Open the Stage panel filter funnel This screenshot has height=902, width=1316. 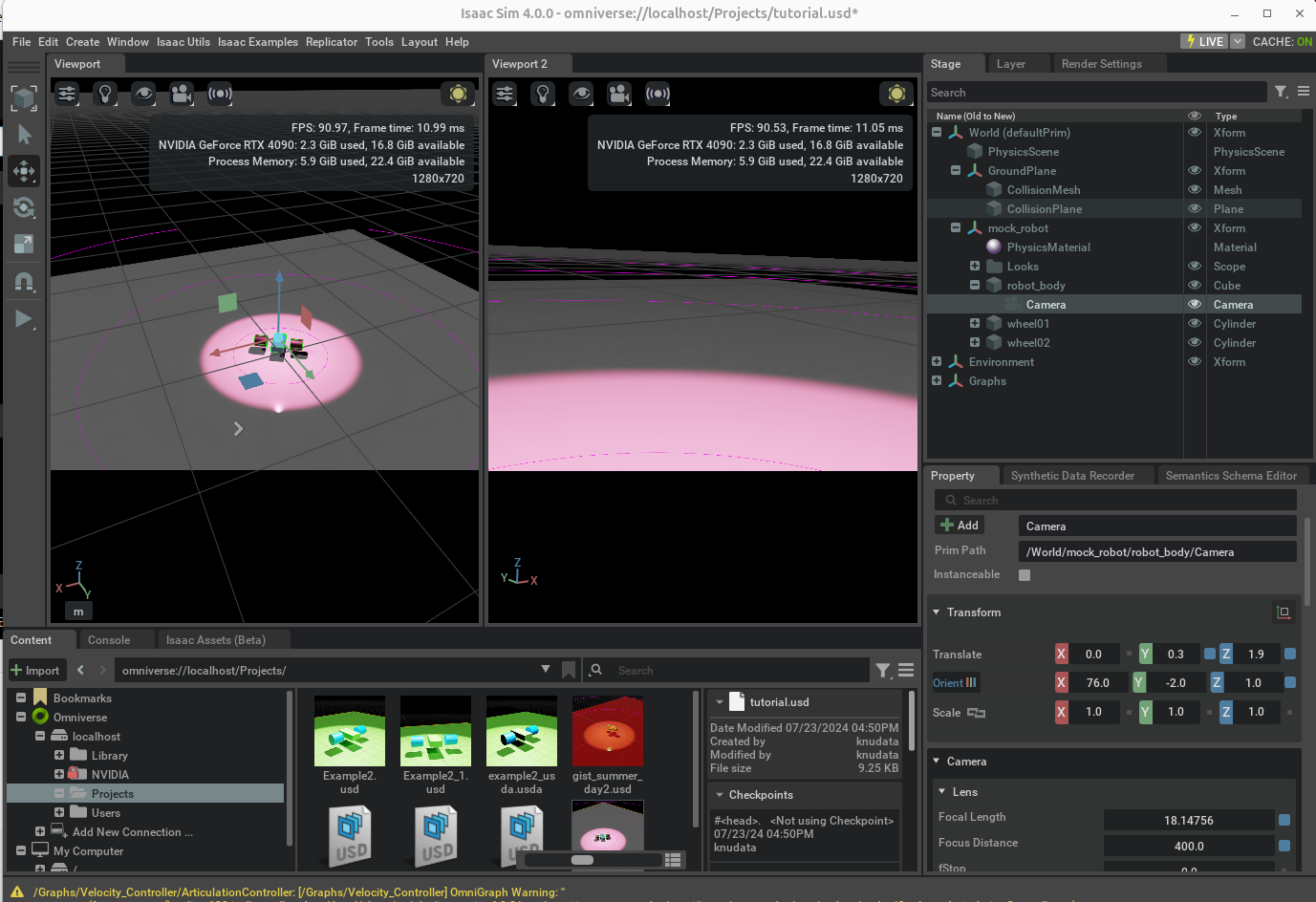tap(1282, 92)
